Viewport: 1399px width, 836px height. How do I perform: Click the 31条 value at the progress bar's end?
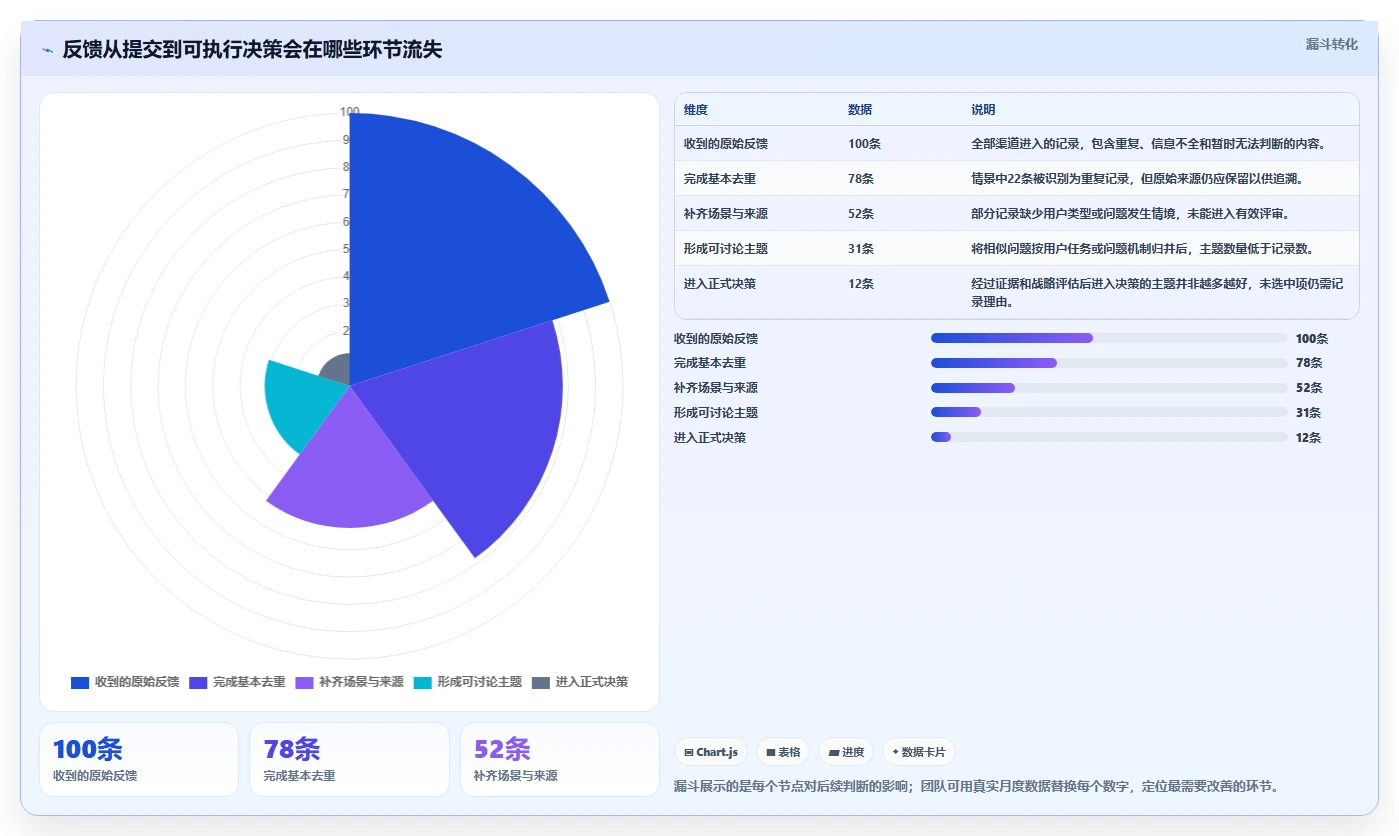[1308, 412]
